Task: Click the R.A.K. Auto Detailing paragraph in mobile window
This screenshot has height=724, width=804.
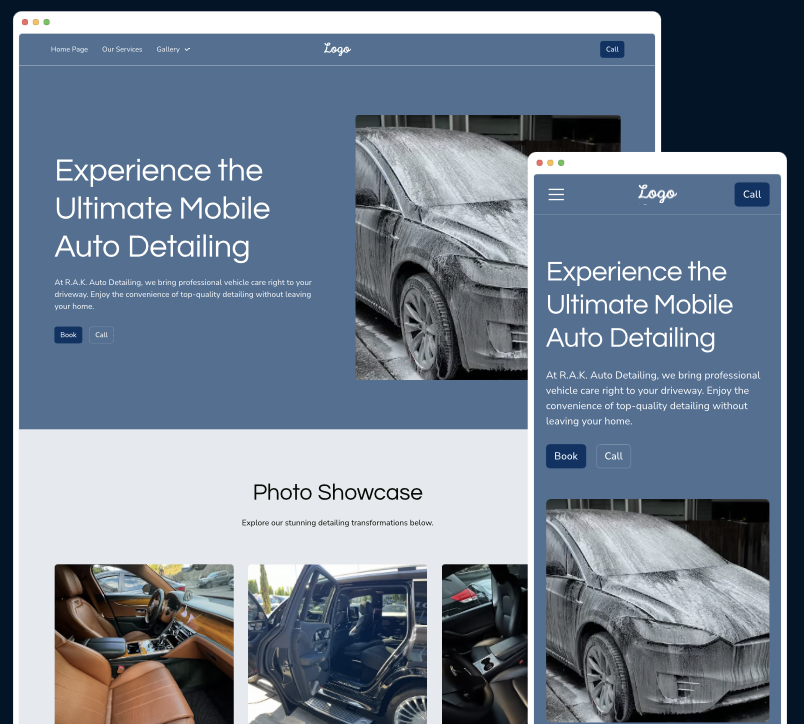Action: (x=653, y=398)
